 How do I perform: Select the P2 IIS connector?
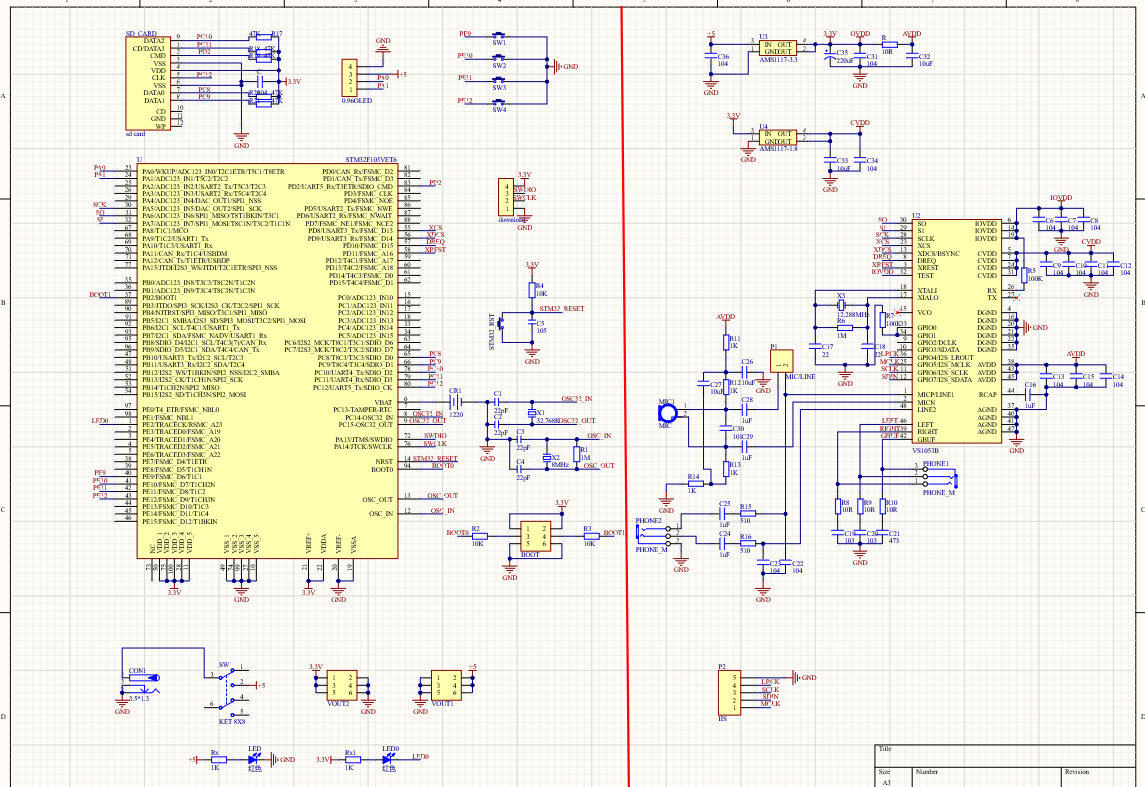(729, 692)
